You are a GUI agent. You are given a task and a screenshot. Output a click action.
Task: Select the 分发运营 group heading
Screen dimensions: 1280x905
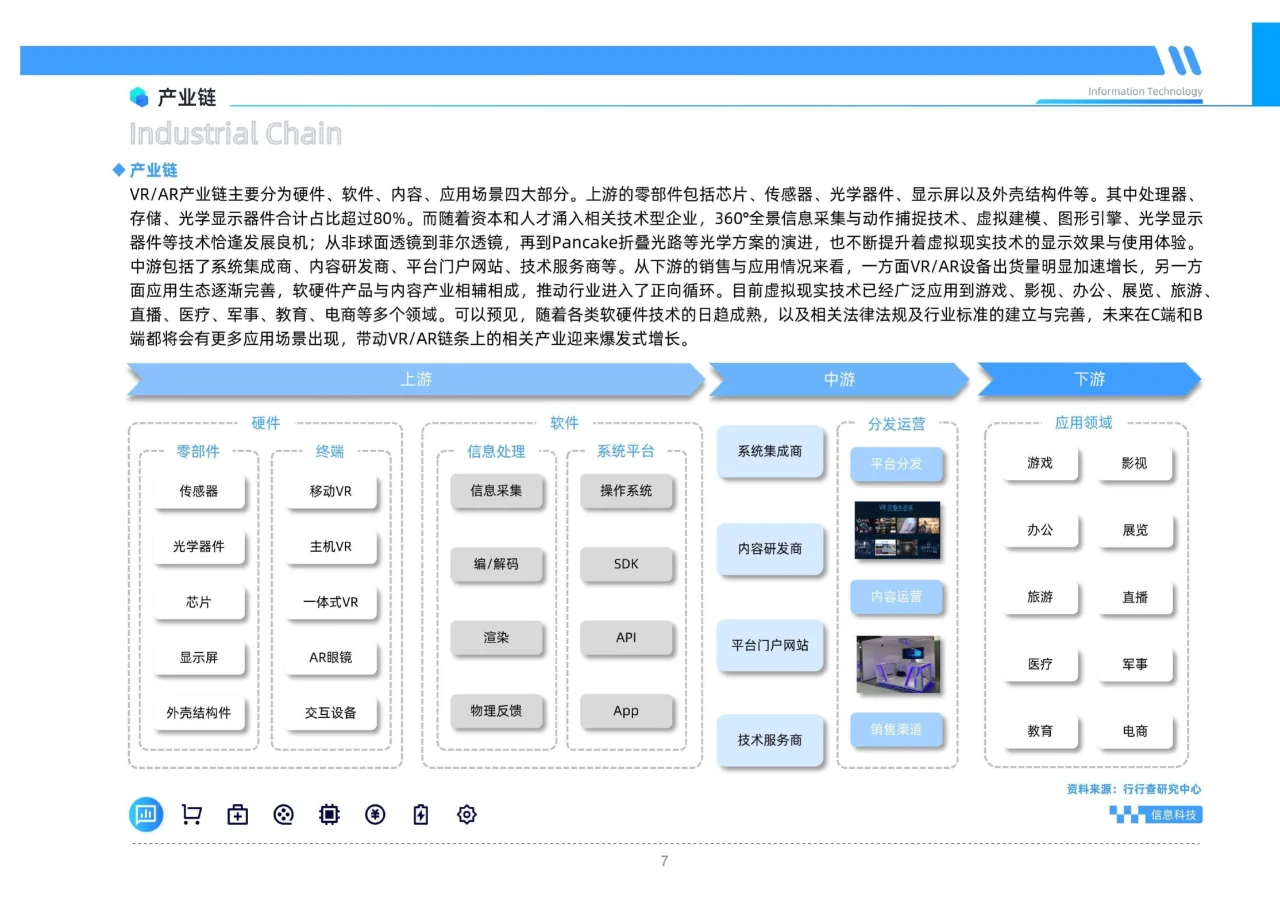coord(897,424)
